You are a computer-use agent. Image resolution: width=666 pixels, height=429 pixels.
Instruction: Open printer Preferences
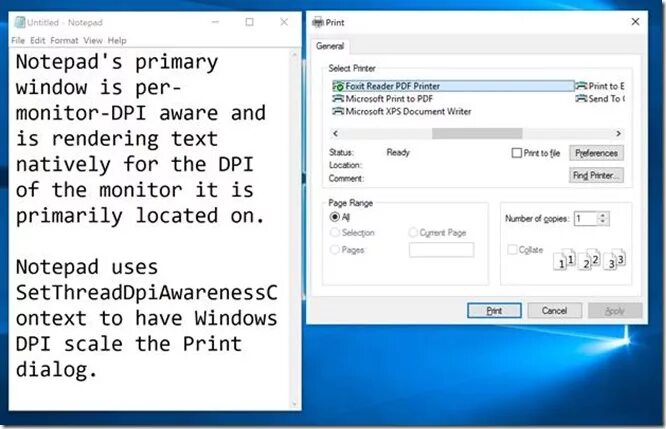[x=596, y=153]
